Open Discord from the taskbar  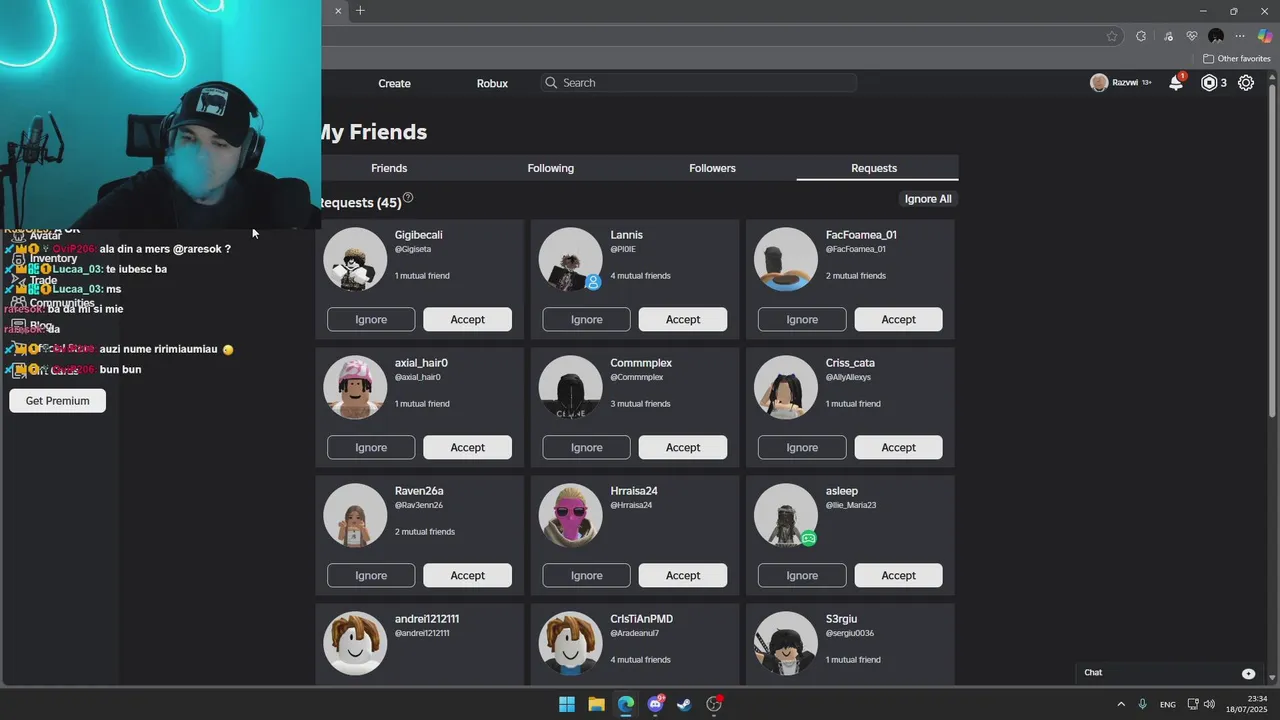click(655, 704)
